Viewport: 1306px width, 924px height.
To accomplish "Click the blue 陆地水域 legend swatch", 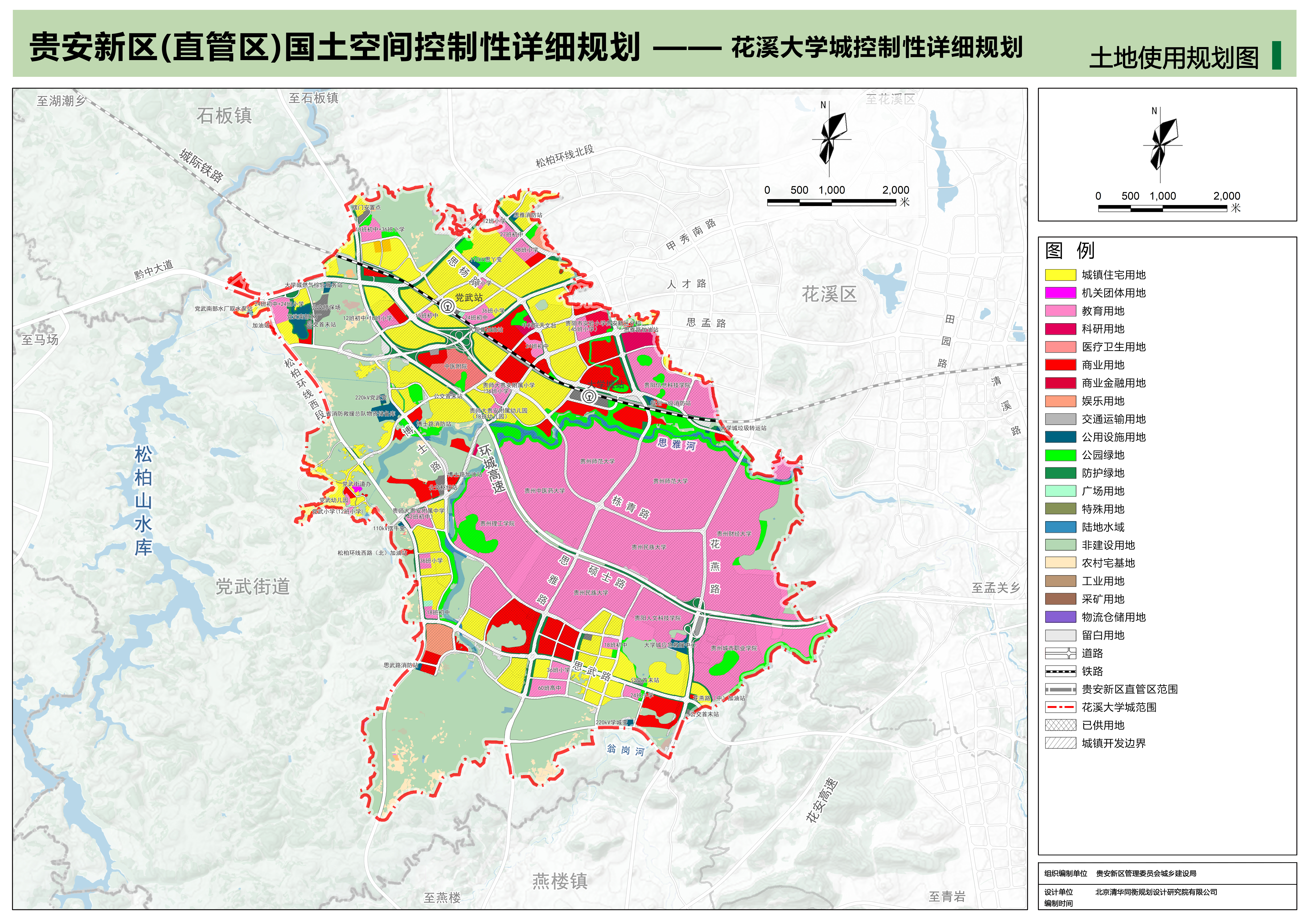I will click(x=1060, y=527).
